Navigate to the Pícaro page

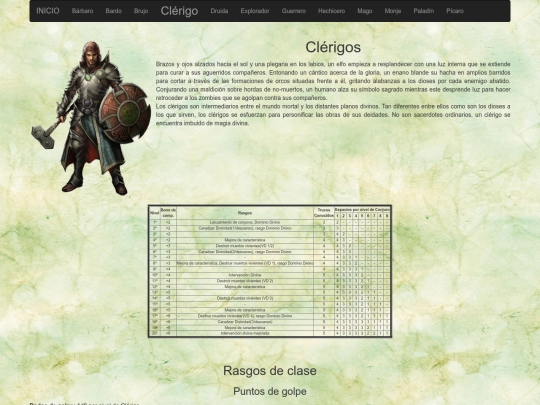455,11
